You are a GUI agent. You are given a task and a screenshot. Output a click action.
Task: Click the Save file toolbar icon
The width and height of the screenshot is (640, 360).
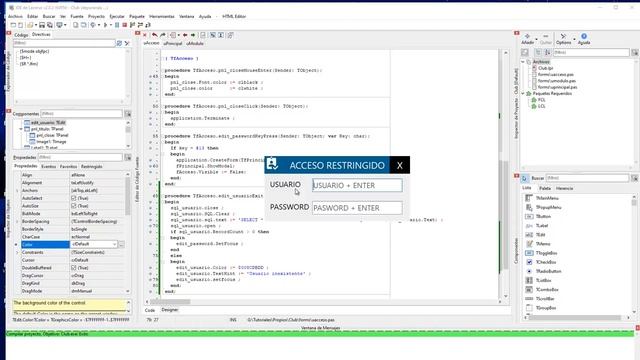click(x=42, y=25)
